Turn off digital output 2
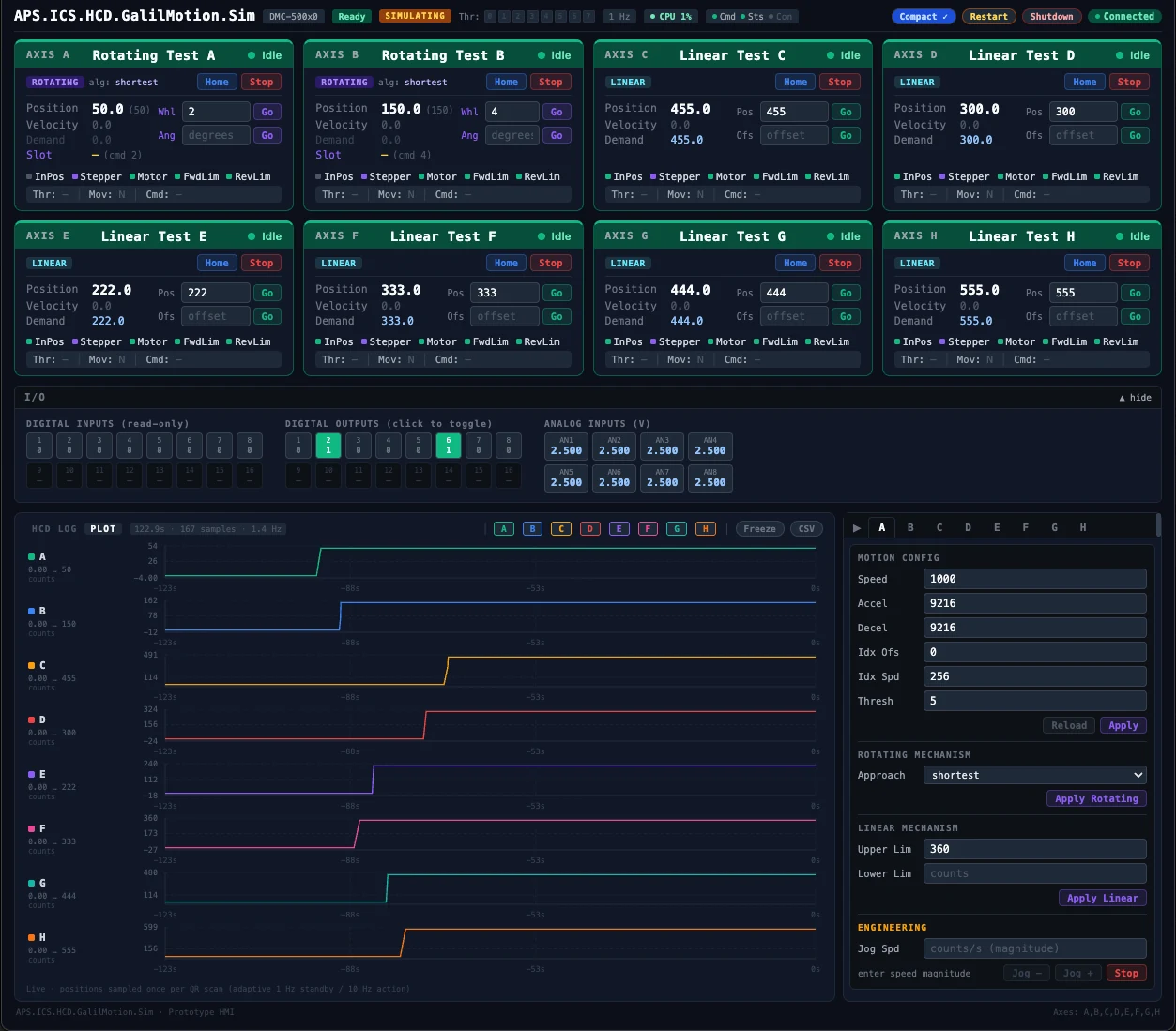The width and height of the screenshot is (1176, 1031). click(x=328, y=446)
